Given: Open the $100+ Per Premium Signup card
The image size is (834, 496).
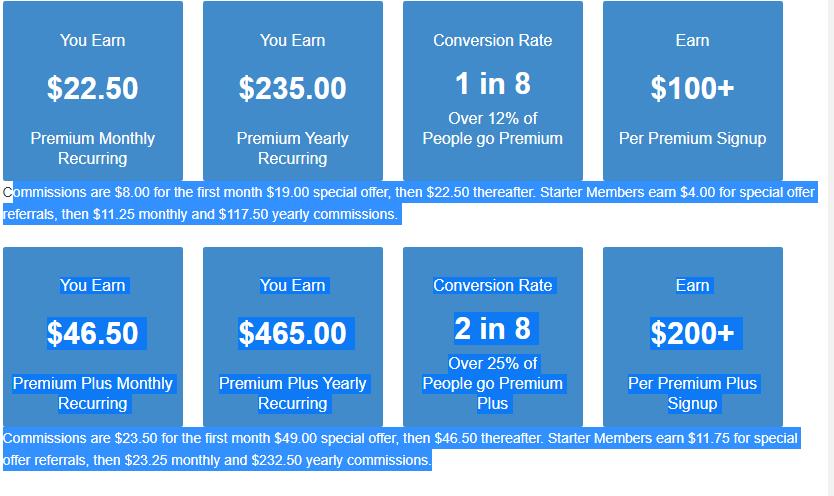Looking at the screenshot, I should tap(693, 91).
